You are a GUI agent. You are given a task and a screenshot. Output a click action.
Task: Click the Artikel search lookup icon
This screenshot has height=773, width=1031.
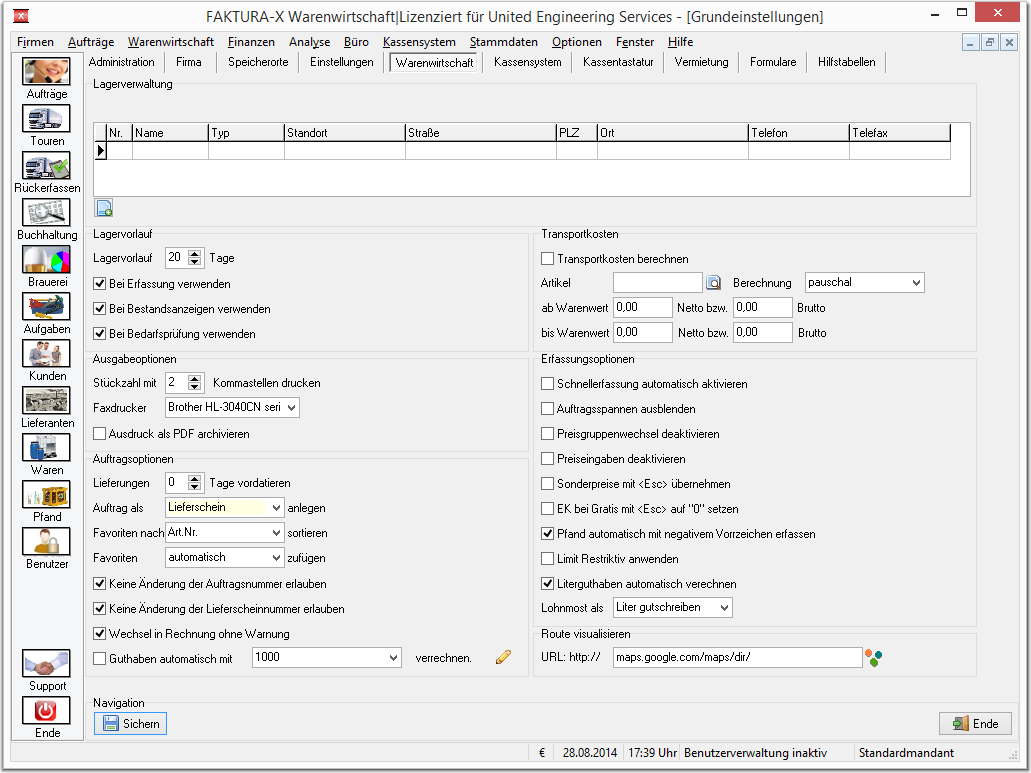713,283
